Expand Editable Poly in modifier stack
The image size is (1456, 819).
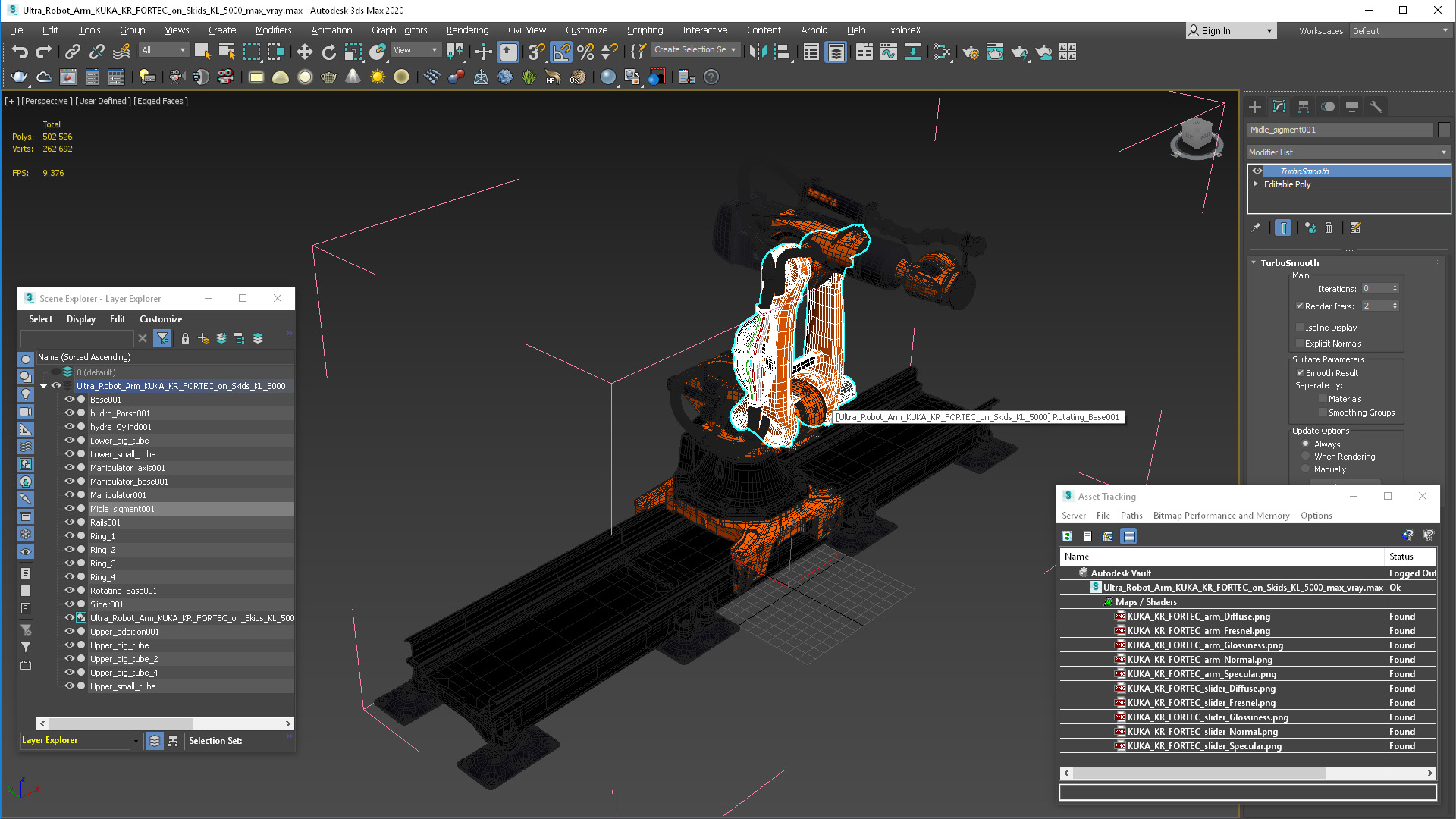click(x=1256, y=184)
